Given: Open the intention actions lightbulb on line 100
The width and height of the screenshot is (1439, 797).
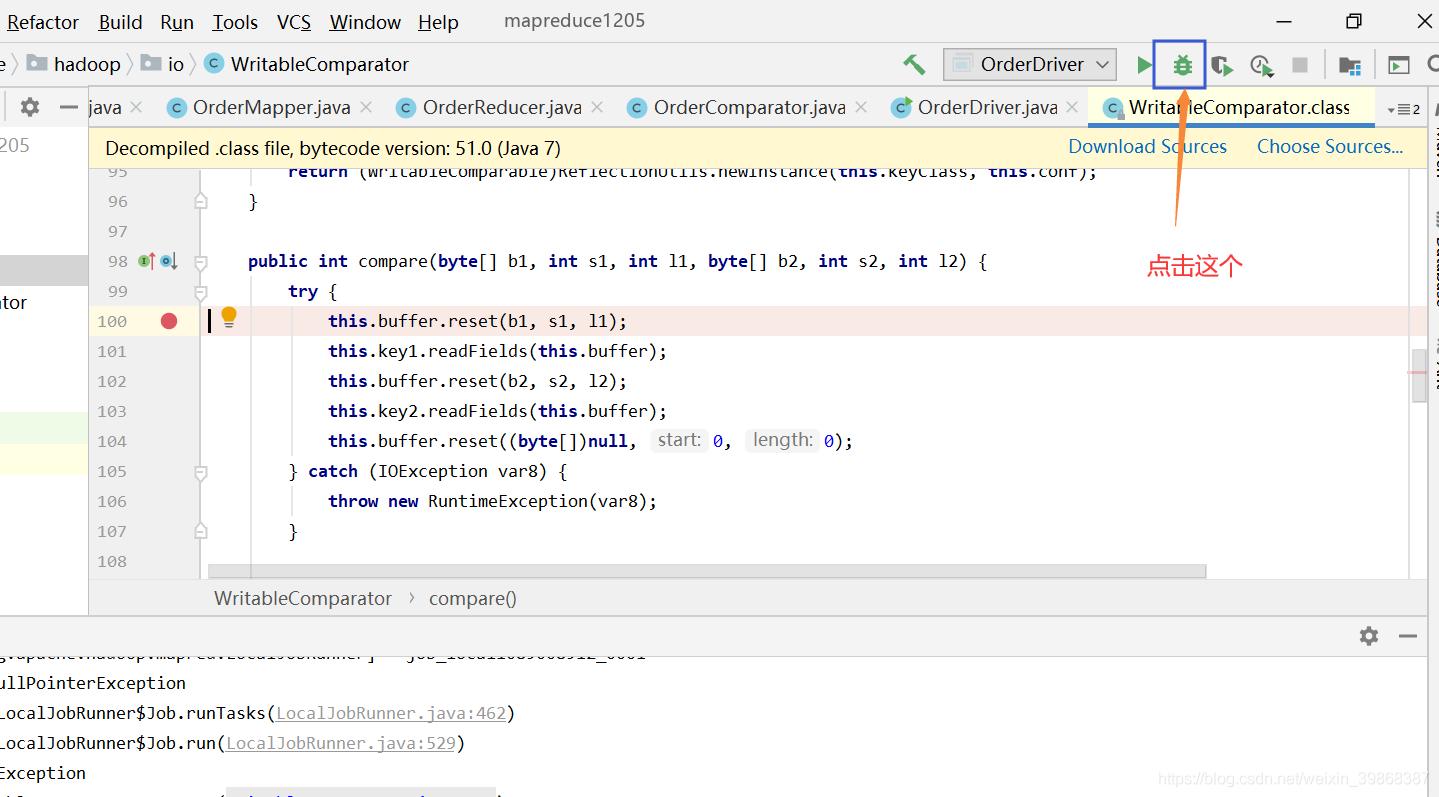Looking at the screenshot, I should pyautogui.click(x=228, y=316).
